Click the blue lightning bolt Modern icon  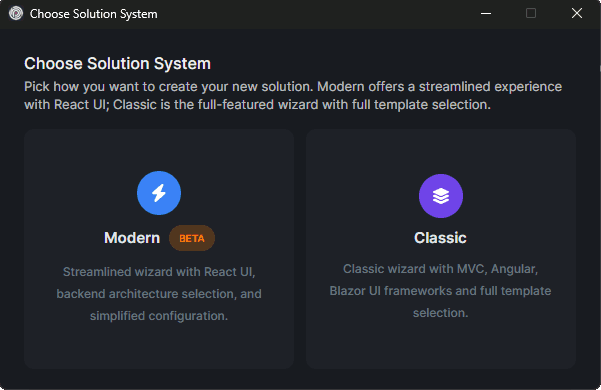point(159,193)
